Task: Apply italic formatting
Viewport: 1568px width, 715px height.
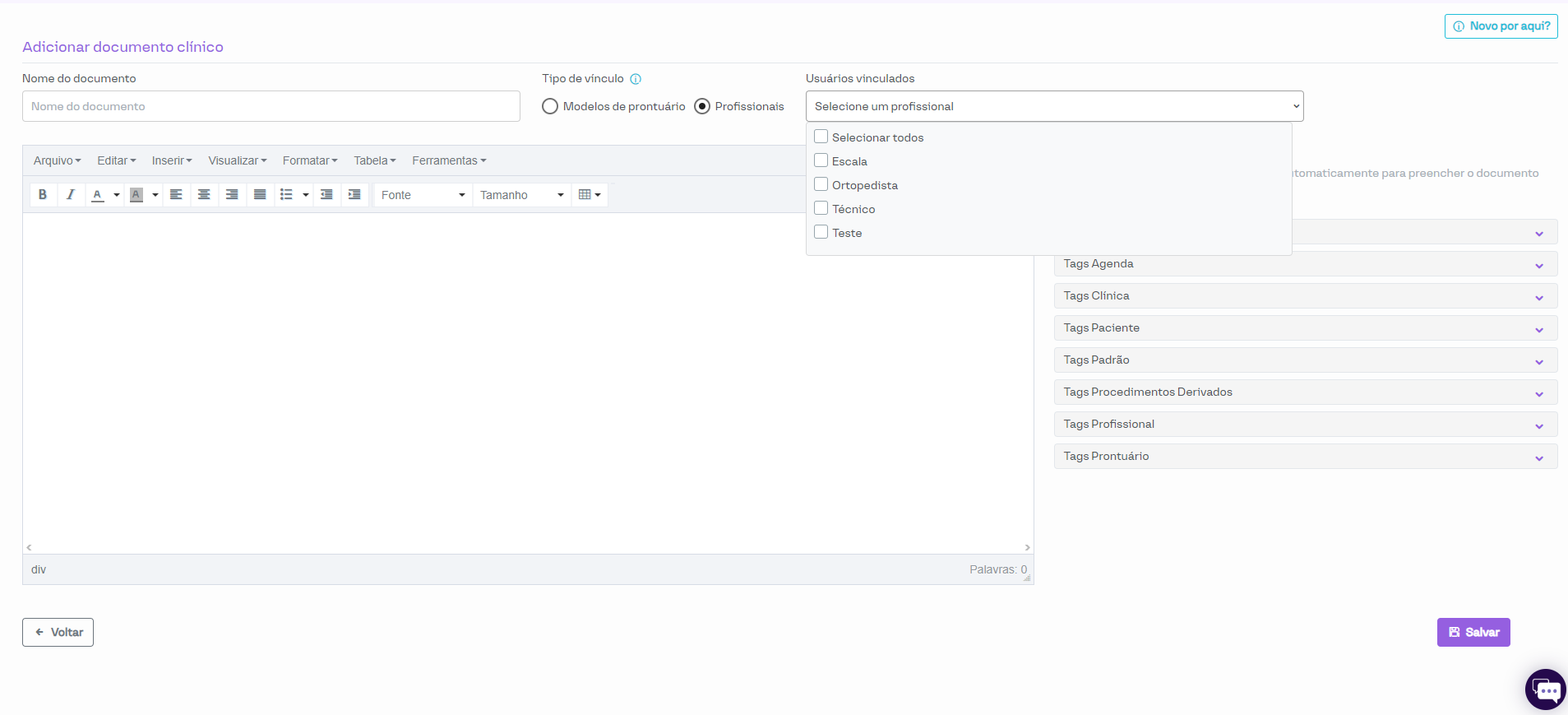Action: (71, 195)
